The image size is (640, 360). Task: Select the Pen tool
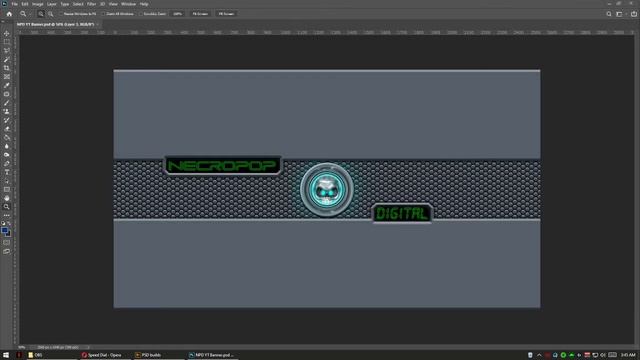[x=7, y=164]
